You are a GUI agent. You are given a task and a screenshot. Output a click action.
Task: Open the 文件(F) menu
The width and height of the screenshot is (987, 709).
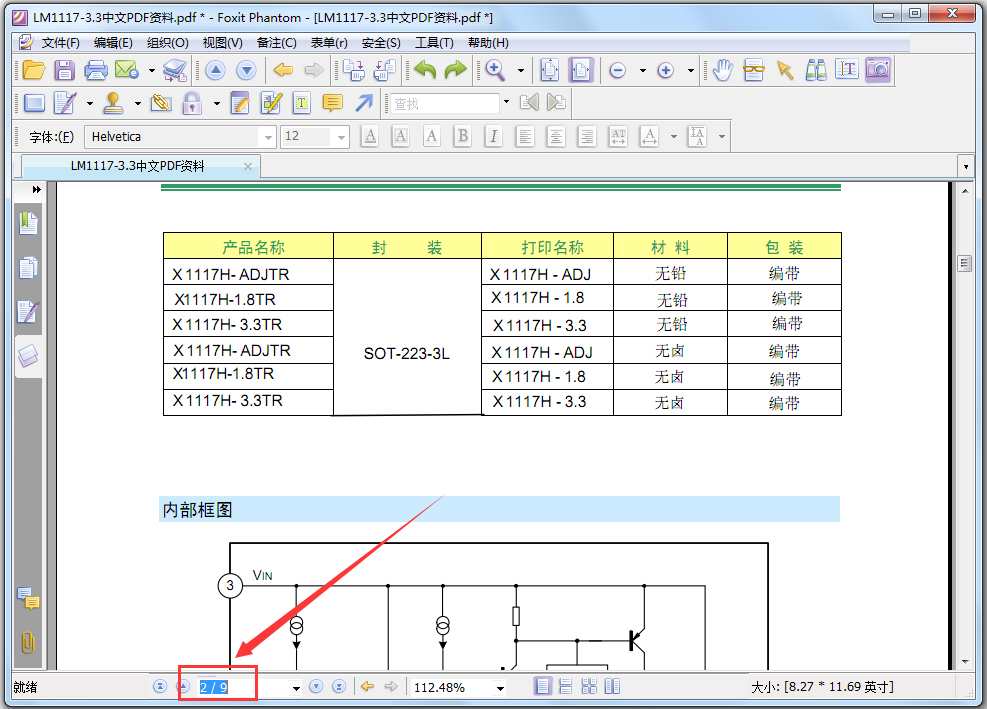60,43
